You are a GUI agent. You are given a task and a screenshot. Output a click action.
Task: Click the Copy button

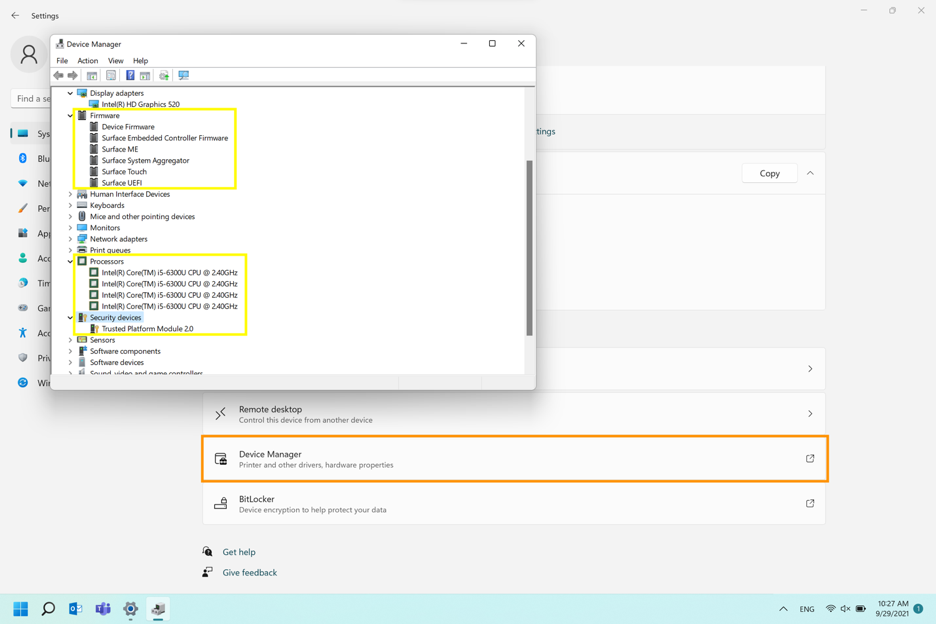(769, 173)
